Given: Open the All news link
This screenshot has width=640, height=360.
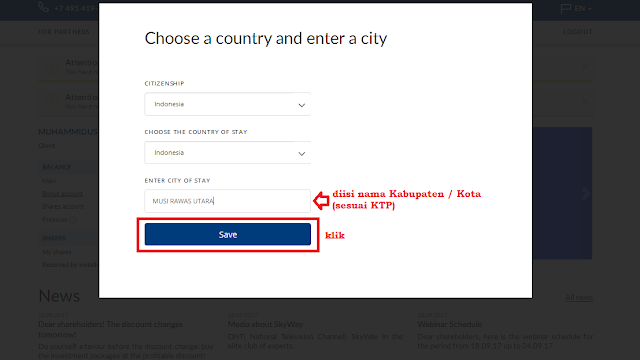Looking at the screenshot, I should [x=579, y=298].
